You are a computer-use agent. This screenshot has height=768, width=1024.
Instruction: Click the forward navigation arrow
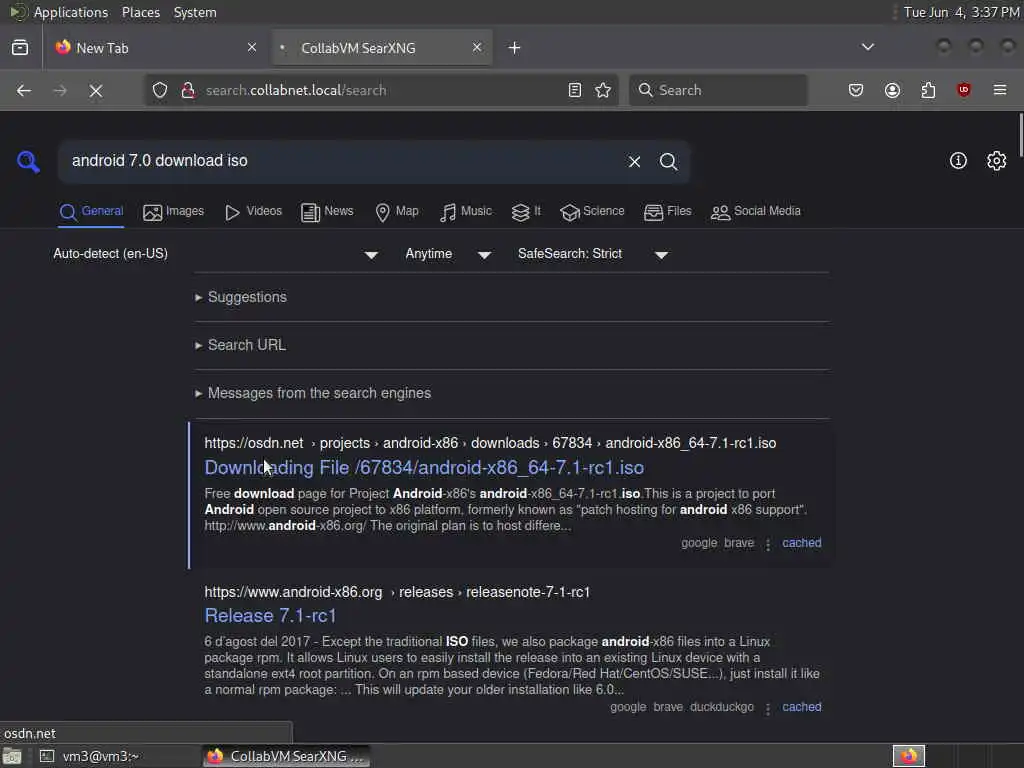point(60,91)
